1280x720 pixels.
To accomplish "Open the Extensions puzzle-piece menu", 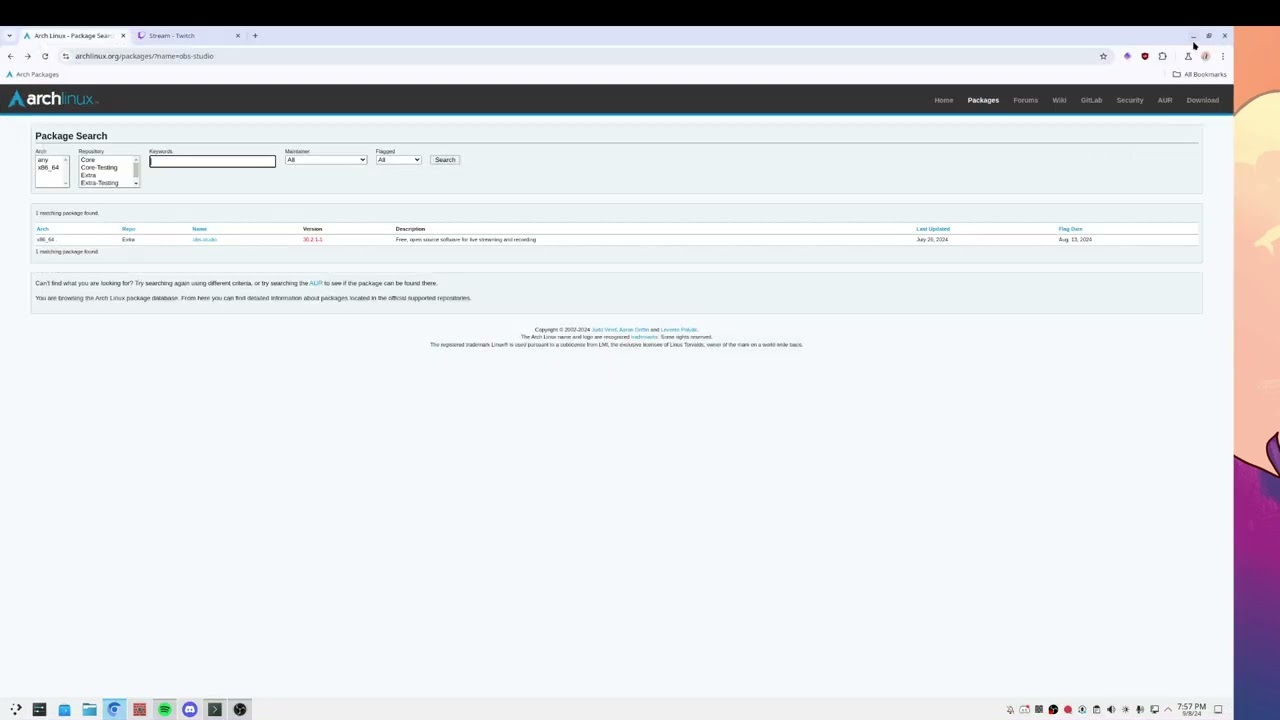I will (1162, 56).
